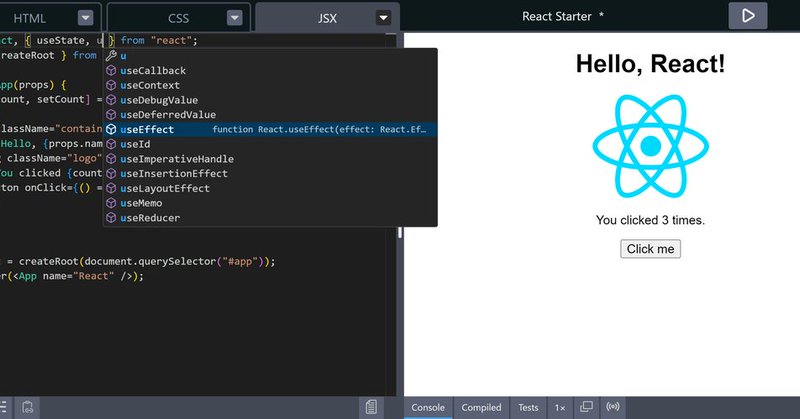Click the "react" import string in code
This screenshot has width=800, height=419.
(x=171, y=40)
